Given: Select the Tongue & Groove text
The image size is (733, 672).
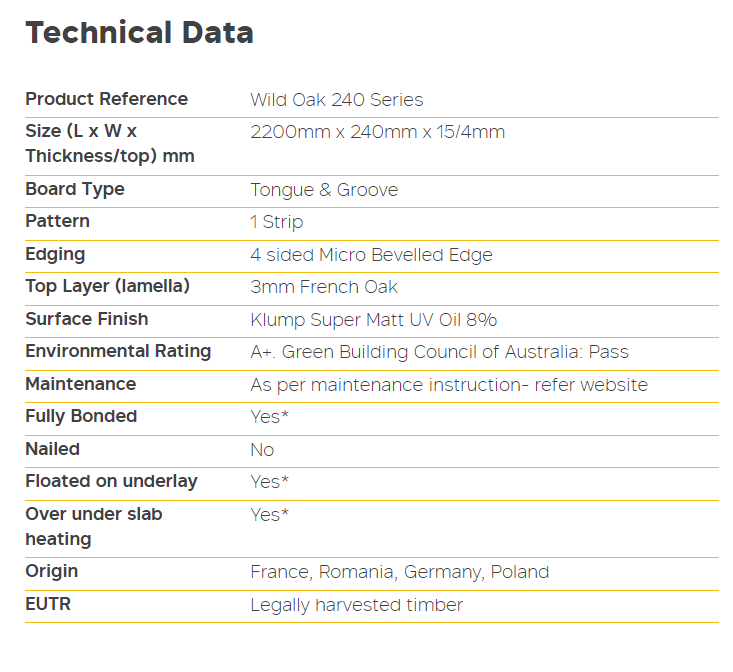Looking at the screenshot, I should [x=324, y=190].
